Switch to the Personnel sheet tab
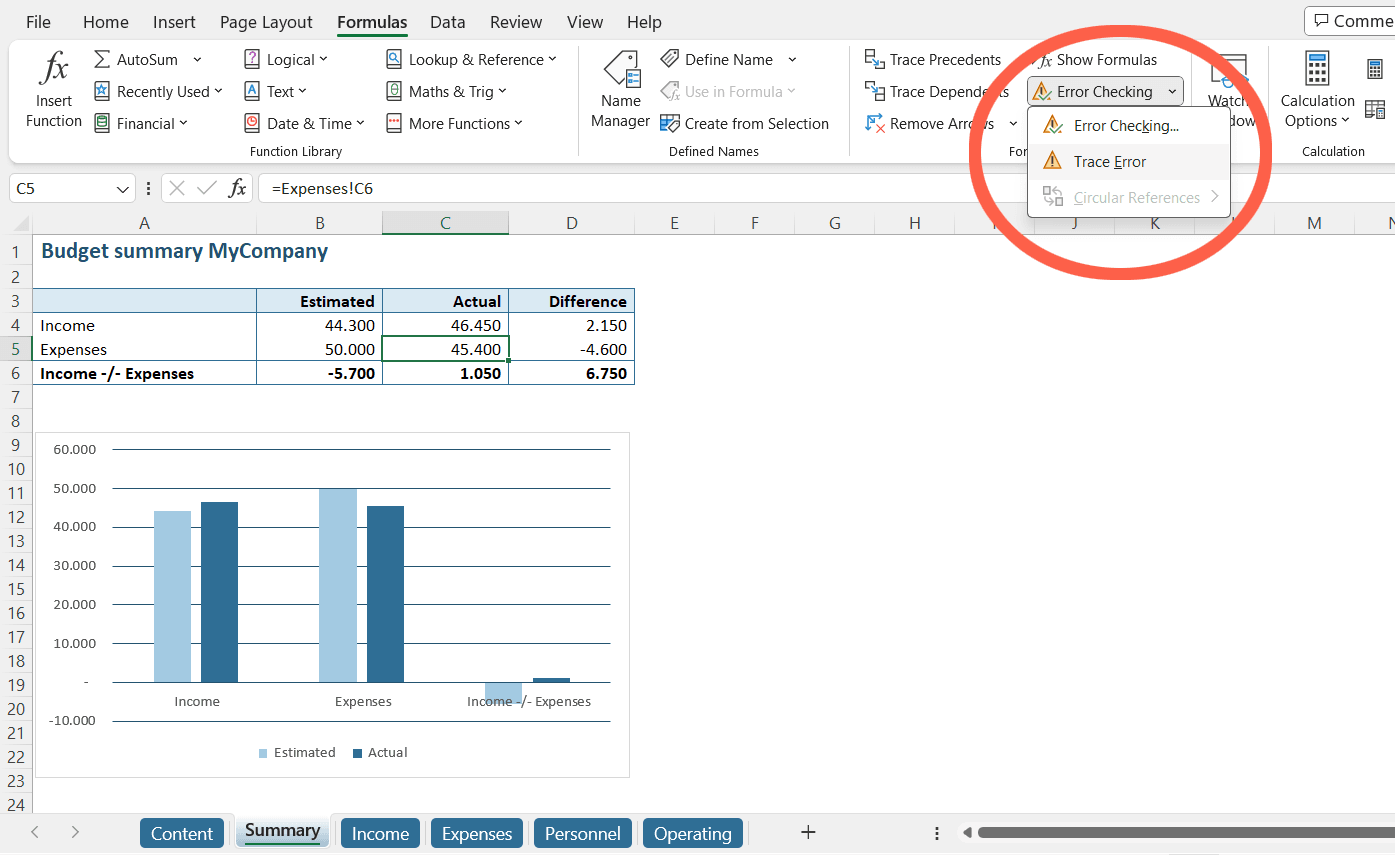Viewport: 1395px width, 855px height. [x=582, y=833]
